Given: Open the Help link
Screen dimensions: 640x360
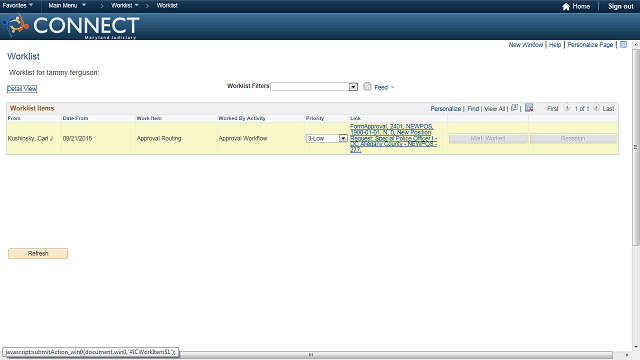Looking at the screenshot, I should pyautogui.click(x=555, y=44).
